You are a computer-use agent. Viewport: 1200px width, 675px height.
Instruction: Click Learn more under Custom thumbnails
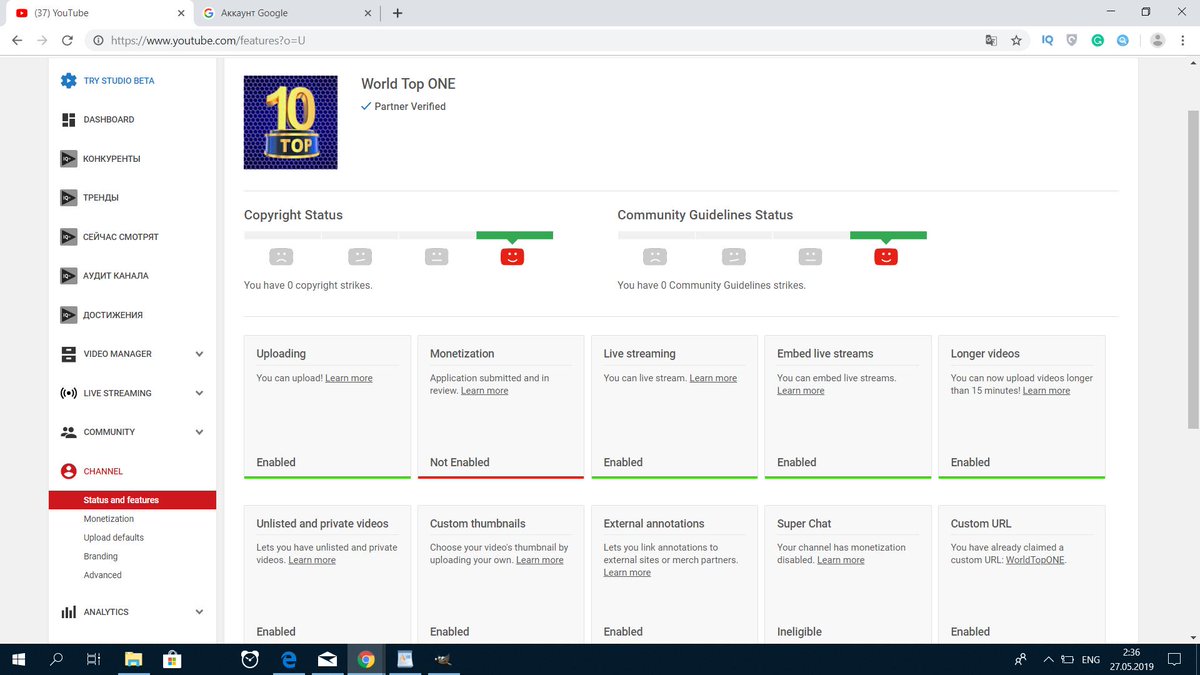[x=540, y=560]
